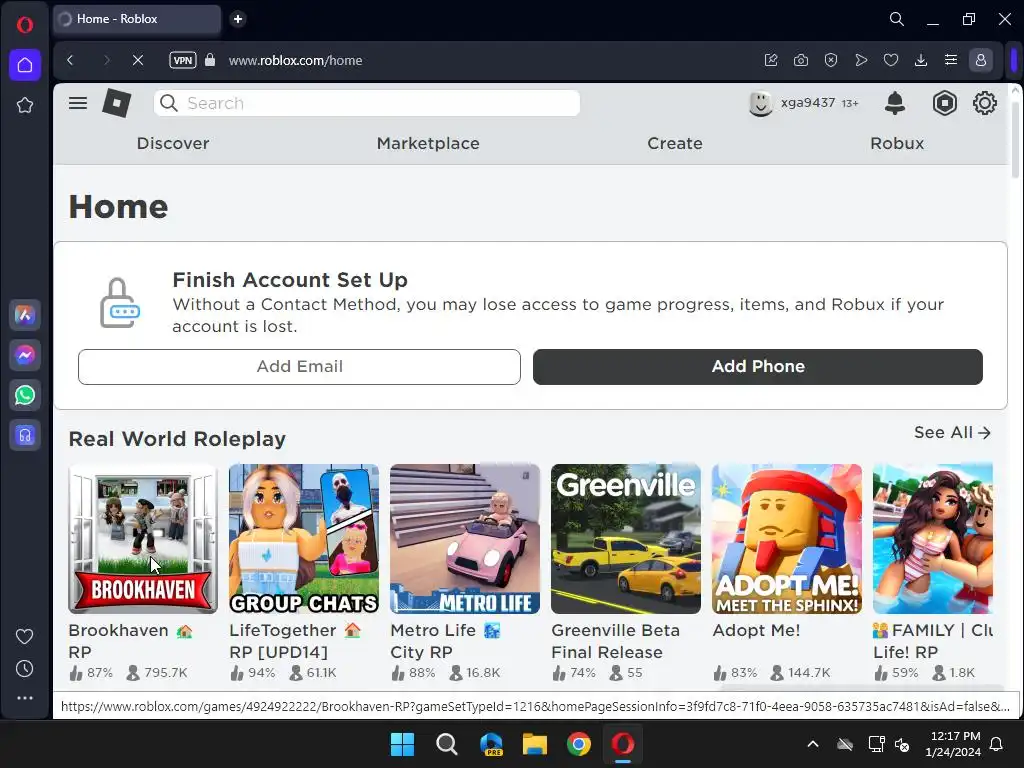Open the ad blocker shield icon
Viewport: 1024px width, 768px height.
tap(831, 60)
